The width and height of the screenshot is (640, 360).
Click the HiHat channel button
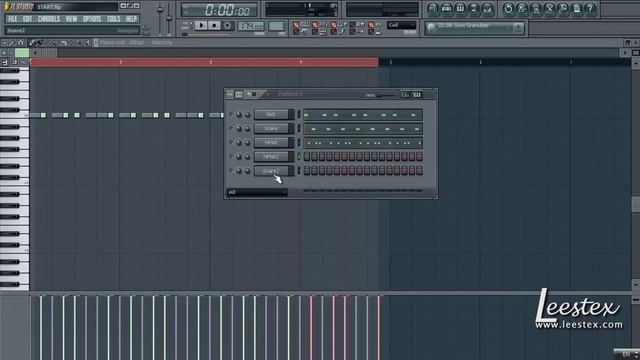(x=271, y=142)
